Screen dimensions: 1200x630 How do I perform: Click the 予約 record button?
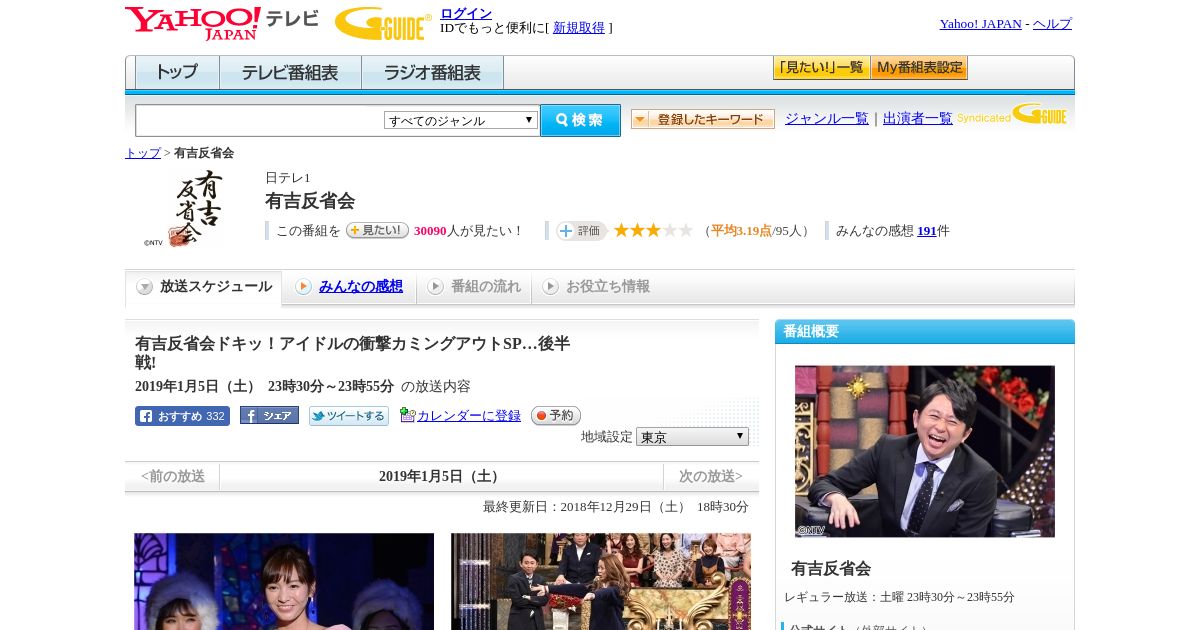pyautogui.click(x=556, y=415)
